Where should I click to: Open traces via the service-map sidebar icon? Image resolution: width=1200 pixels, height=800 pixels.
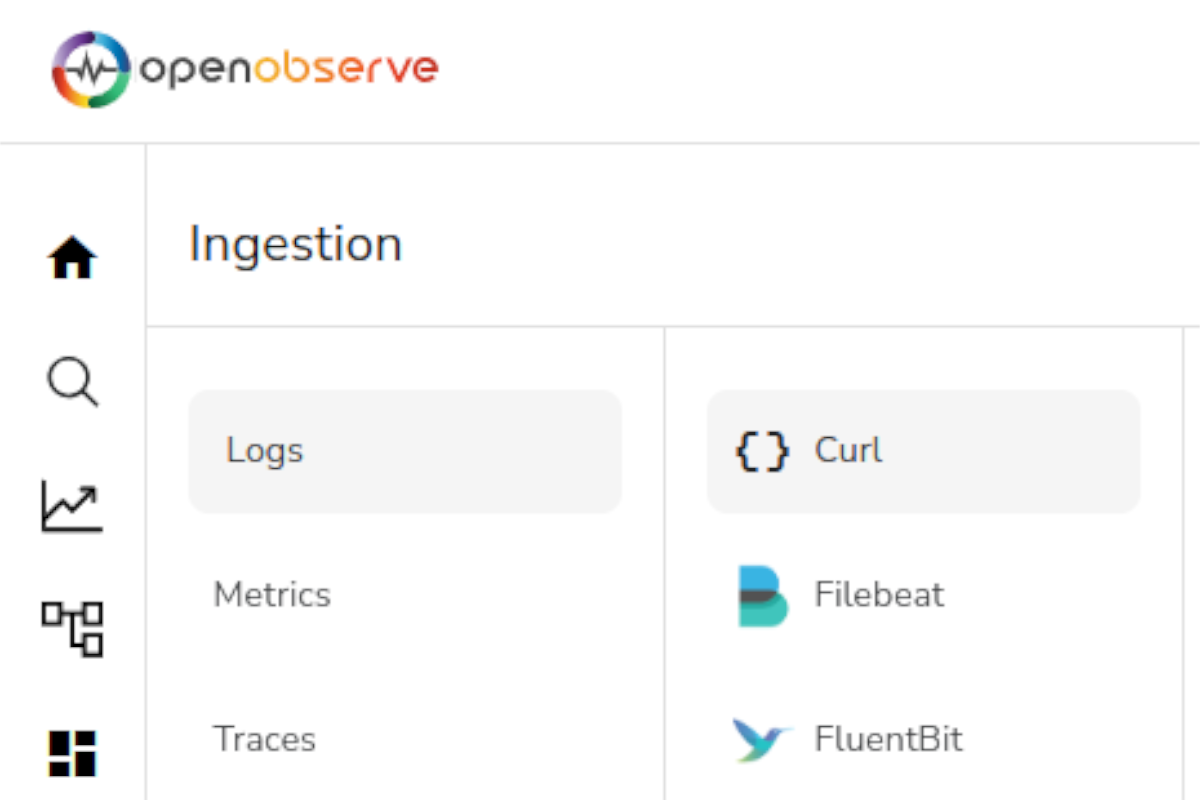click(72, 628)
